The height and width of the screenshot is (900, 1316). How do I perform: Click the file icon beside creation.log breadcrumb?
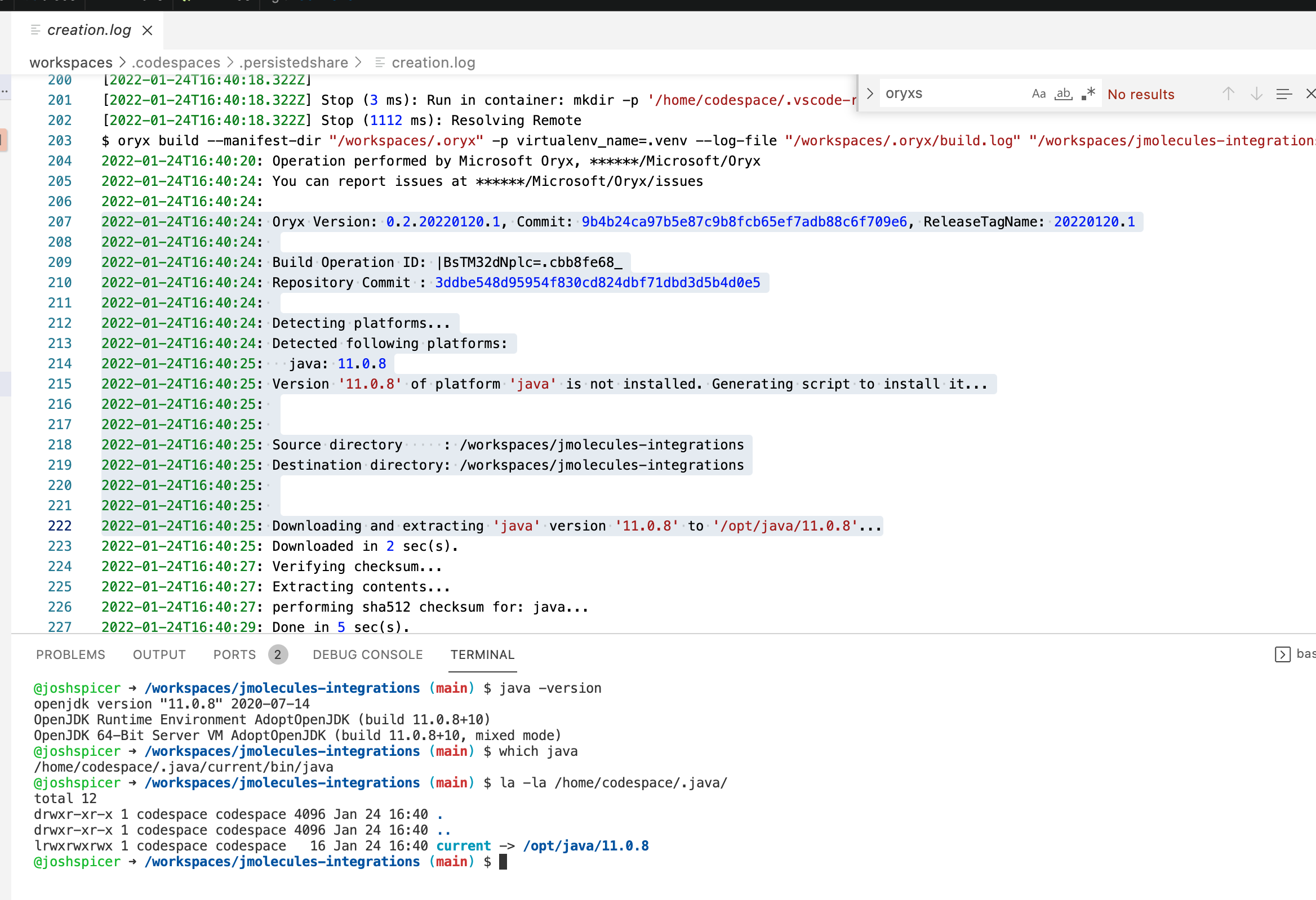(379, 63)
